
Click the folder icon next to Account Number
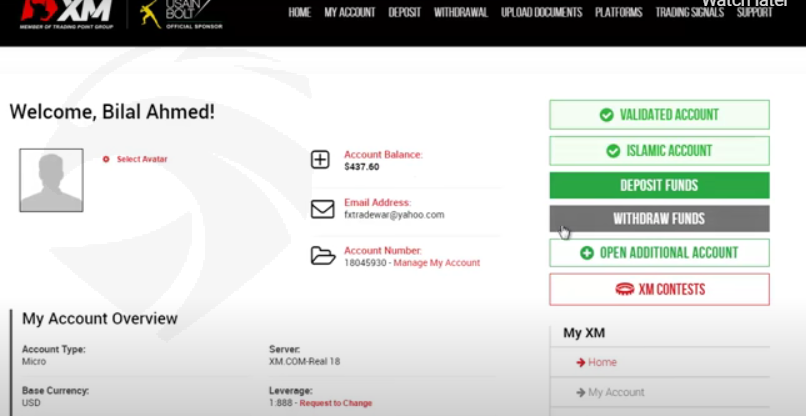tap(323, 256)
